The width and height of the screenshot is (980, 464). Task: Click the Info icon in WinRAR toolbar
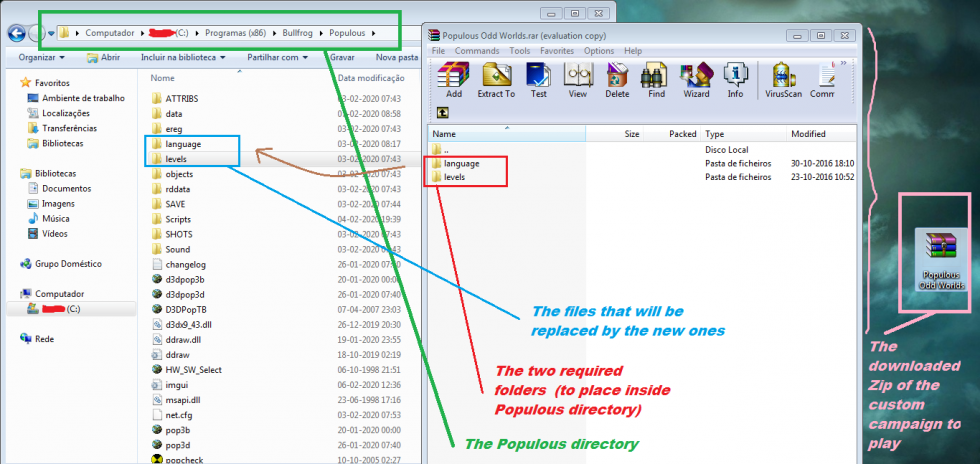(x=735, y=80)
